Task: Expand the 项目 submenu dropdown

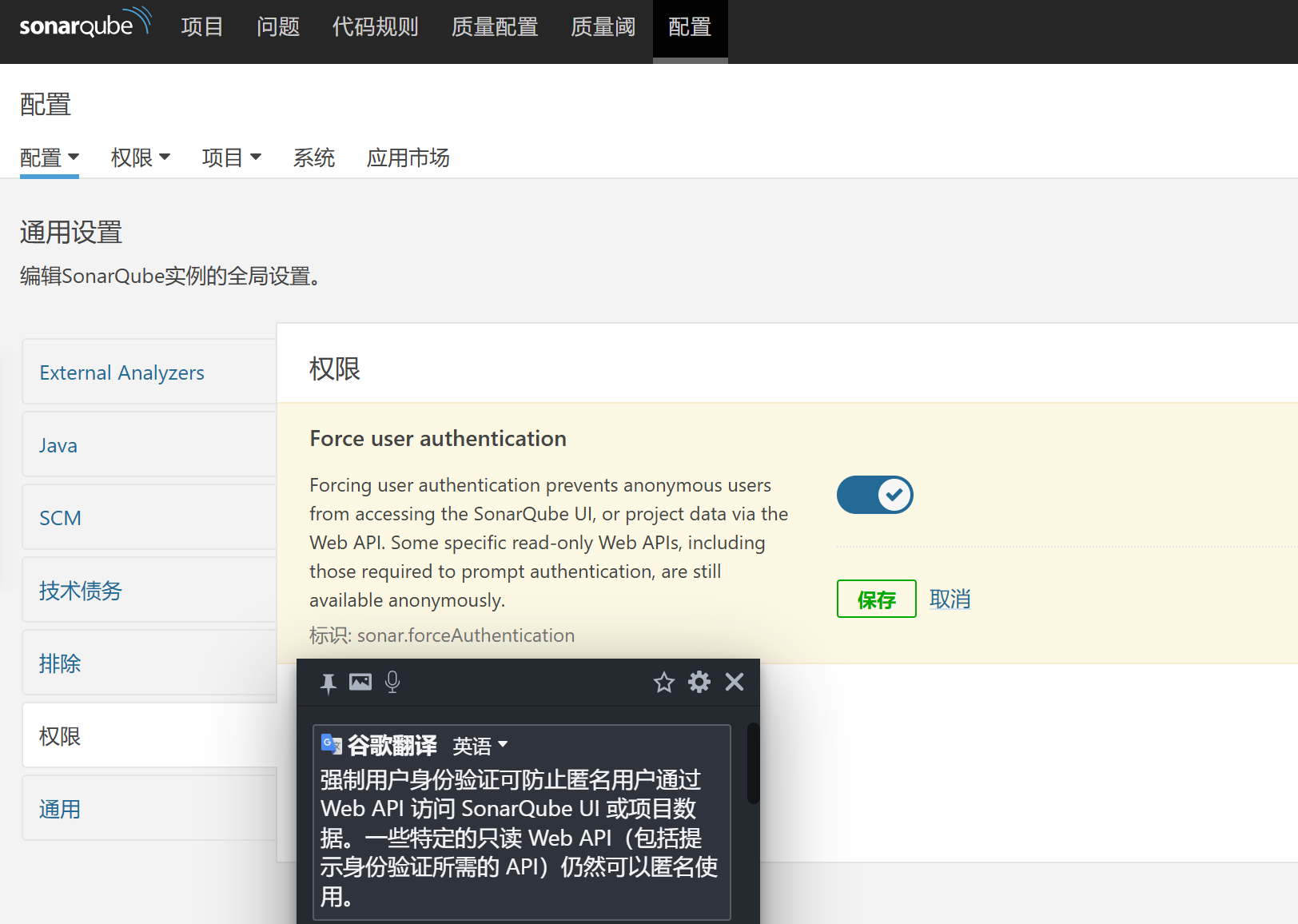Action: (x=232, y=157)
